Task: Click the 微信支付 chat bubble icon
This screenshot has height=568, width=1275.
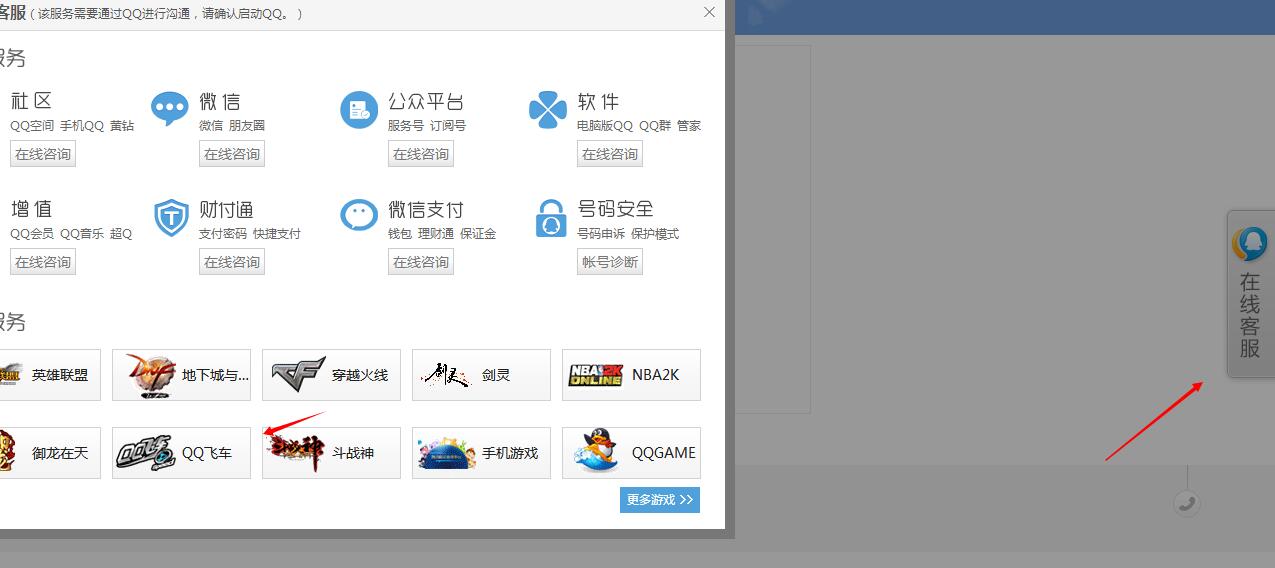Action: point(359,217)
